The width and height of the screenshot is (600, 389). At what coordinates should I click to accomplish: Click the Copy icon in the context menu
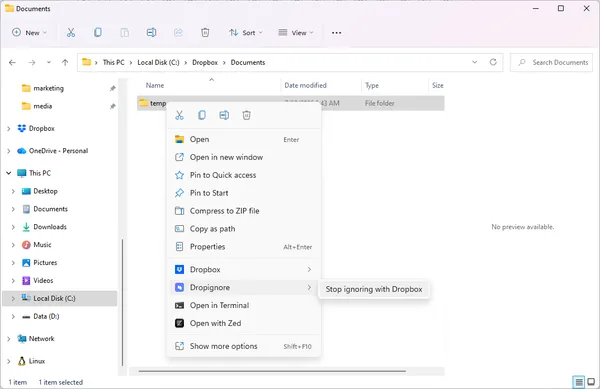(x=202, y=115)
